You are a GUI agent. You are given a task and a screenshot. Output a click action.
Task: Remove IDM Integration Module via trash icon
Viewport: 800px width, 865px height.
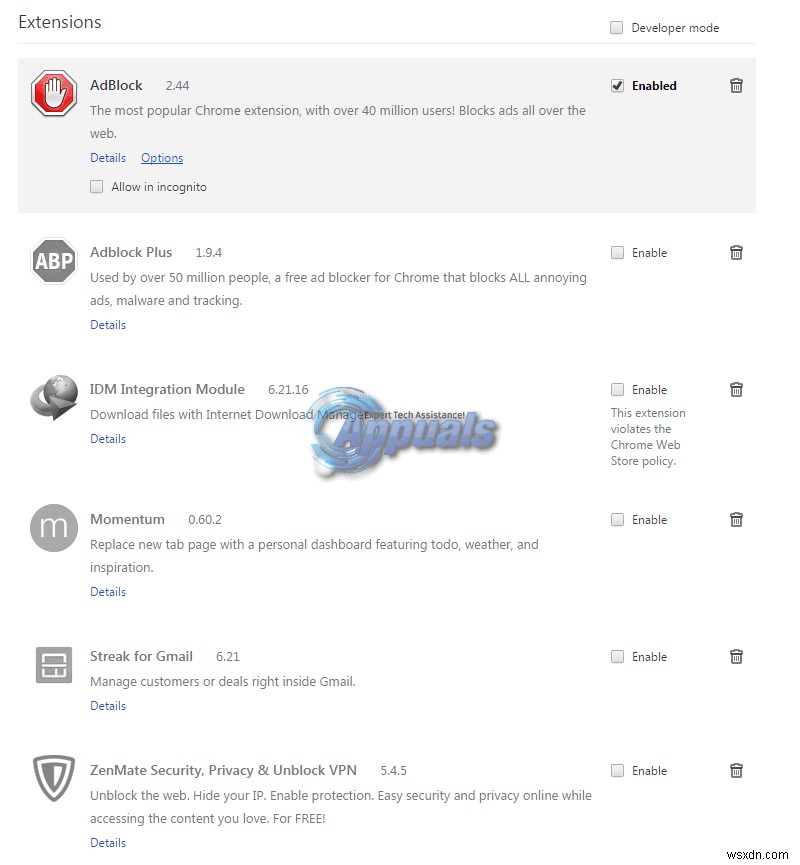pyautogui.click(x=736, y=390)
